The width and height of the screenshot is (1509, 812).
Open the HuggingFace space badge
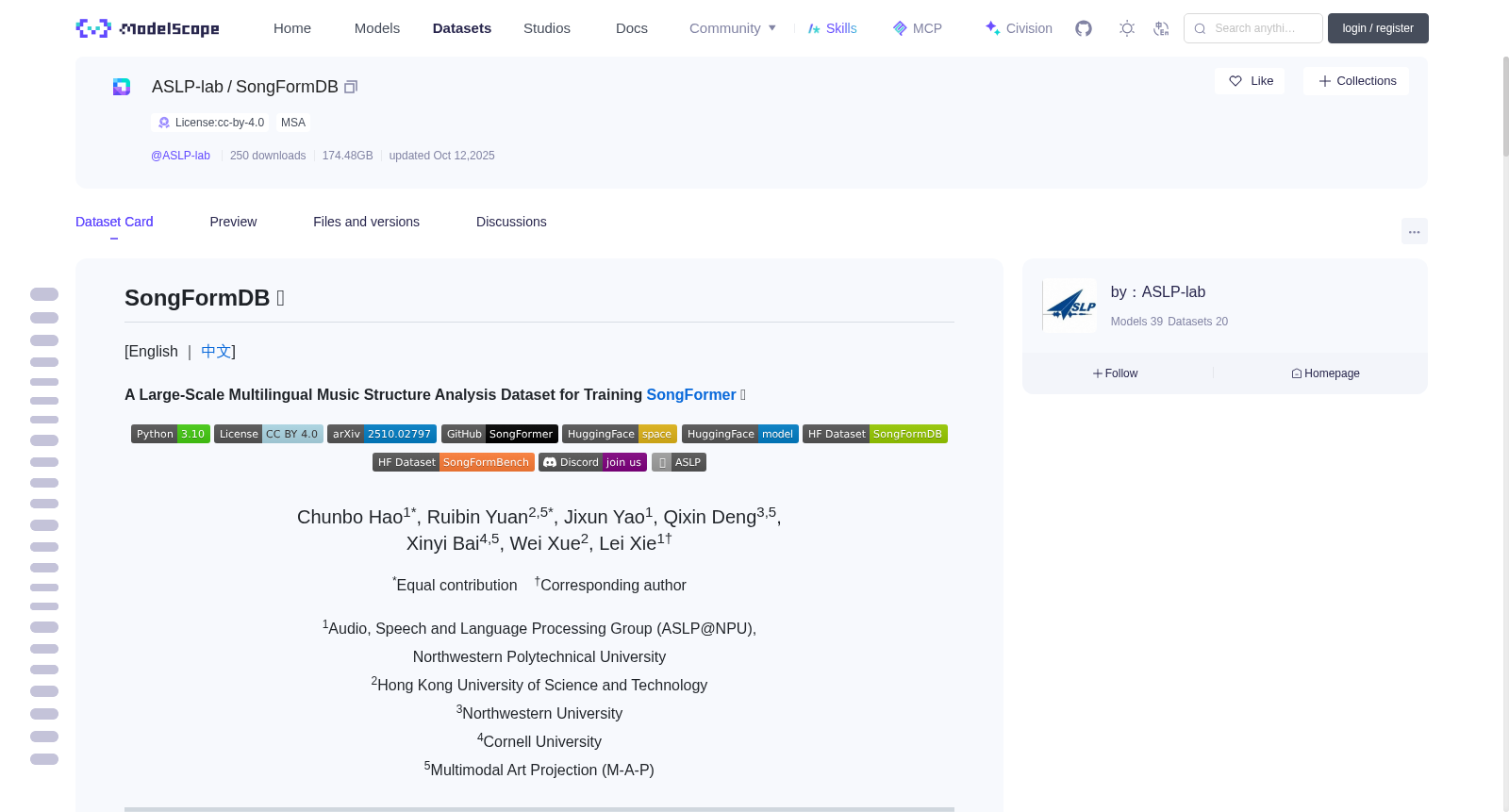(x=620, y=434)
